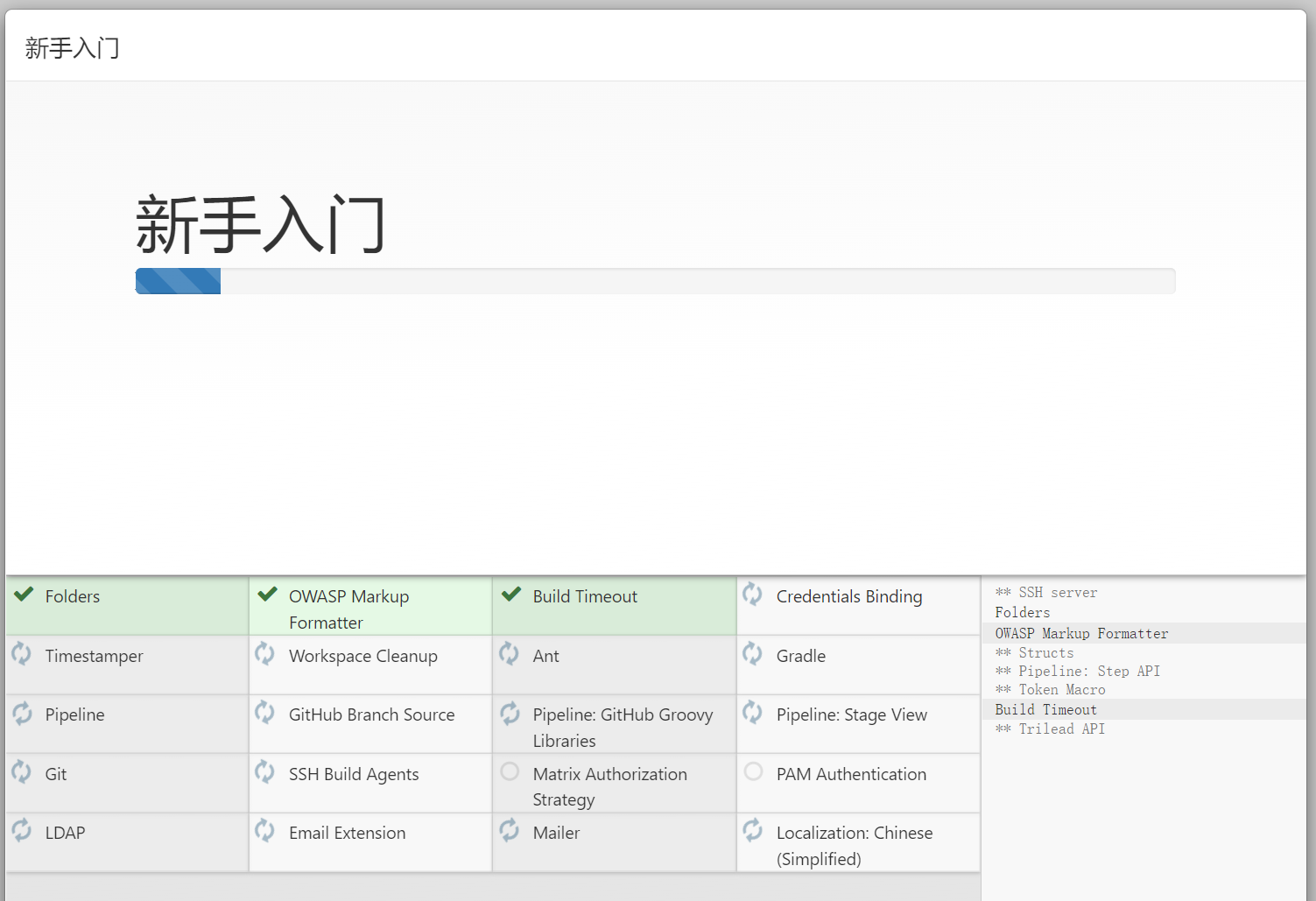Image resolution: width=1316 pixels, height=901 pixels.
Task: Click the '** Trilead API' log line
Action: point(1050,729)
